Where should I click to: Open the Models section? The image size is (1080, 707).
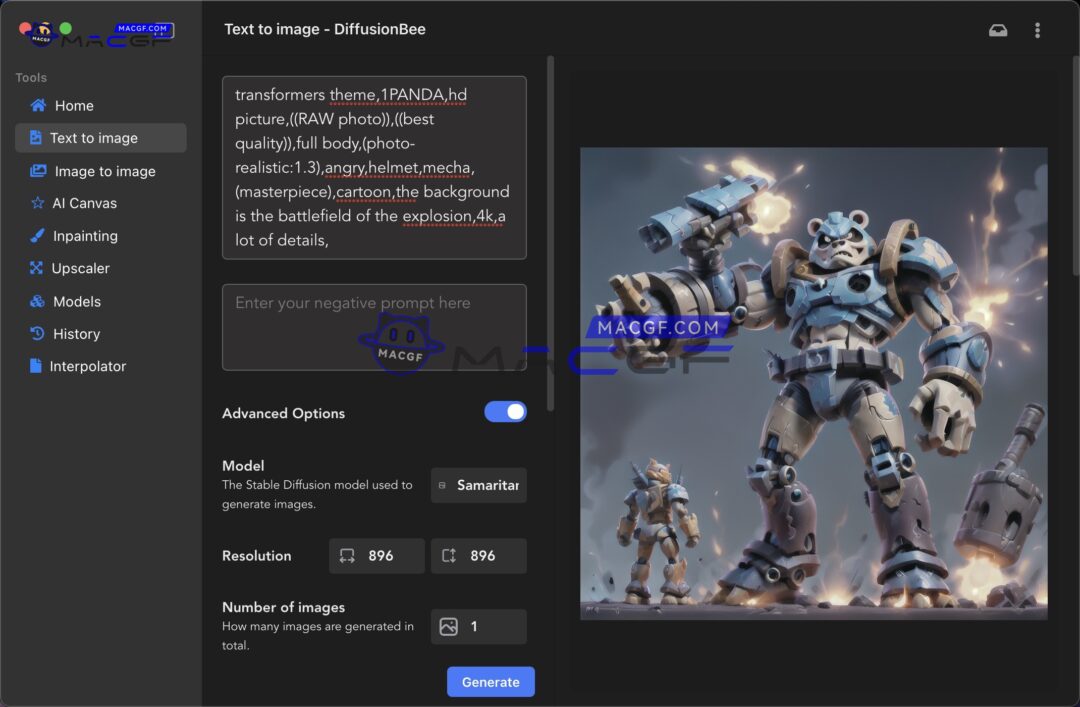(75, 301)
